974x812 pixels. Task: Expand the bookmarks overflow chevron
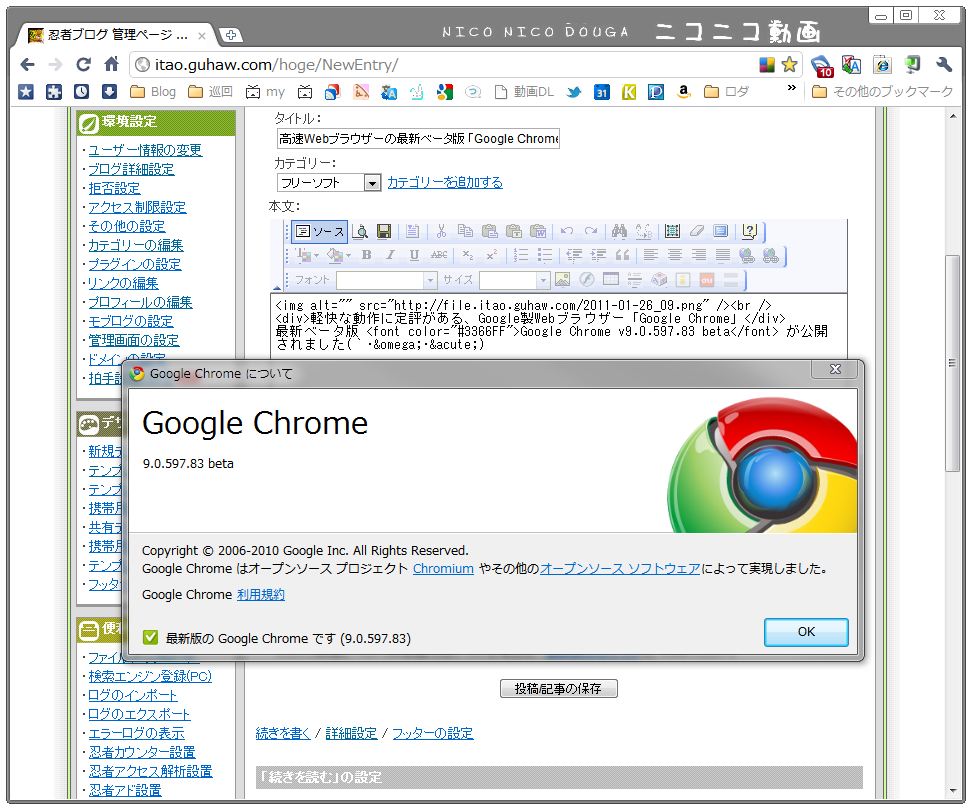click(791, 88)
